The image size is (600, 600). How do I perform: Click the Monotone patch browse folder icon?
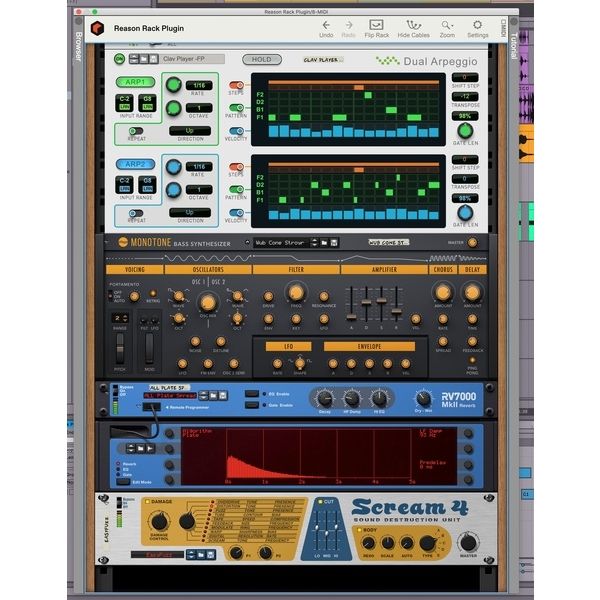[323, 242]
